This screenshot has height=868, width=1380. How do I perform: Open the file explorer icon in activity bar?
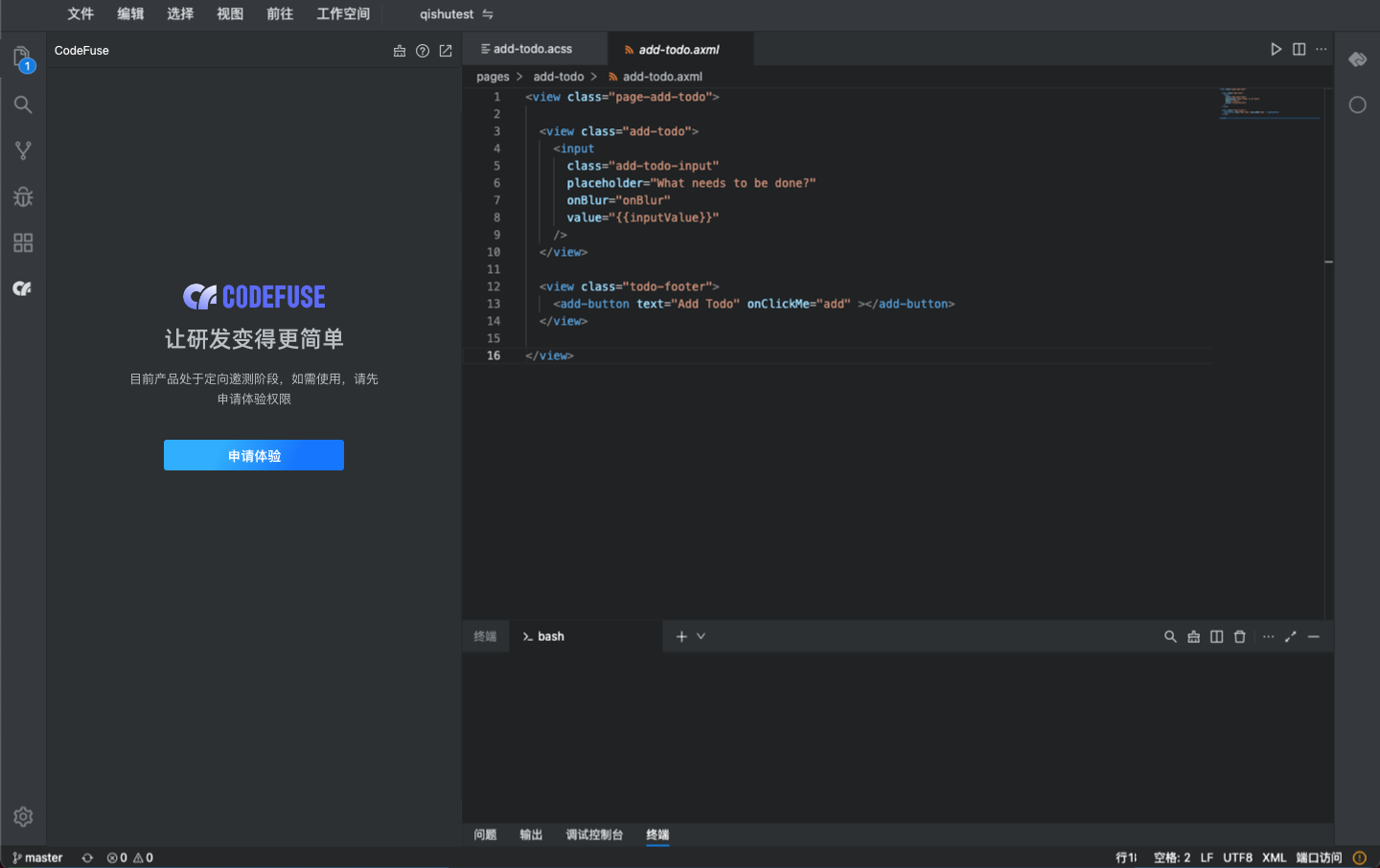[23, 58]
